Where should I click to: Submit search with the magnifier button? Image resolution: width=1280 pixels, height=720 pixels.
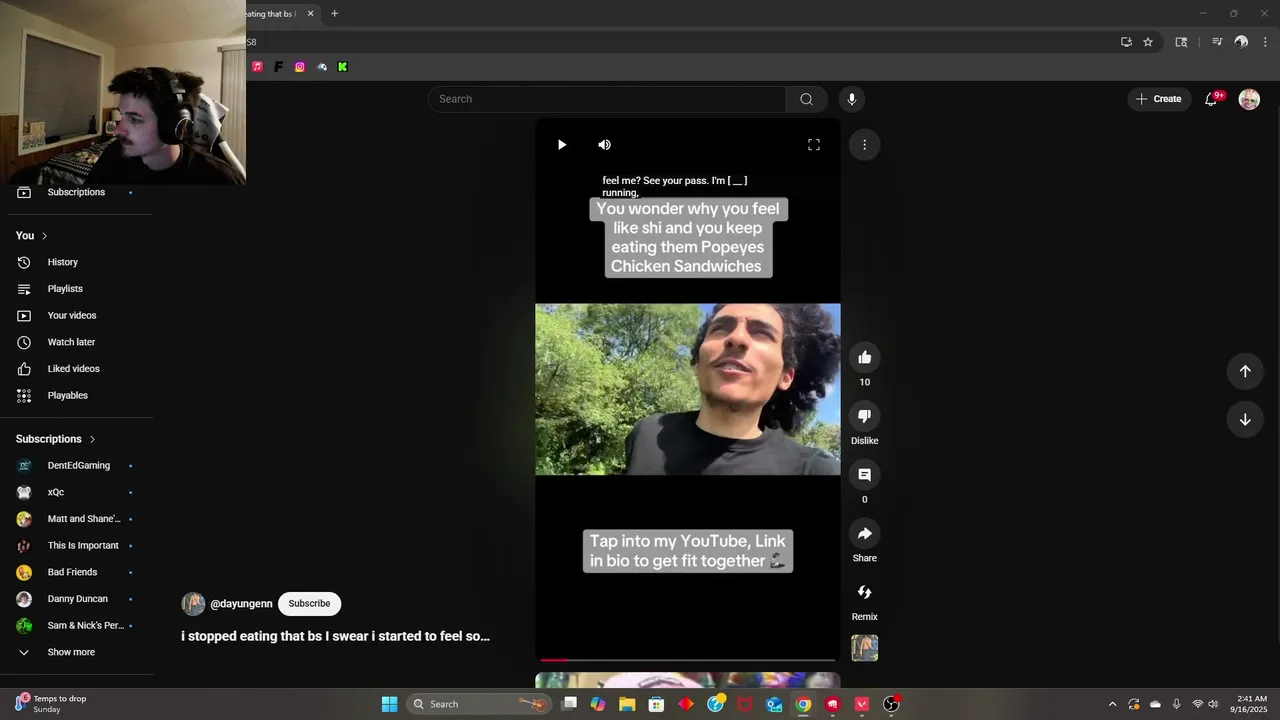coord(806,99)
